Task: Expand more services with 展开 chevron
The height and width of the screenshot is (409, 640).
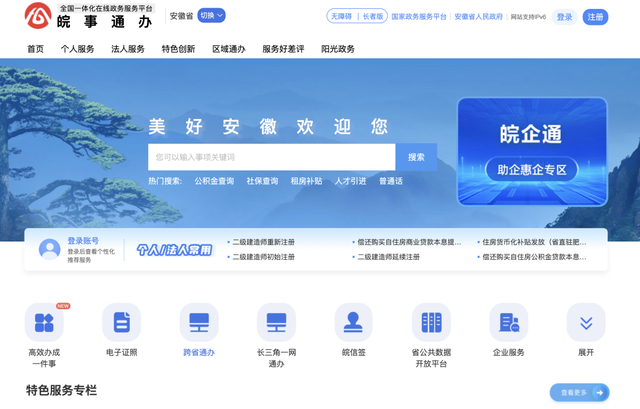Action: tap(586, 322)
